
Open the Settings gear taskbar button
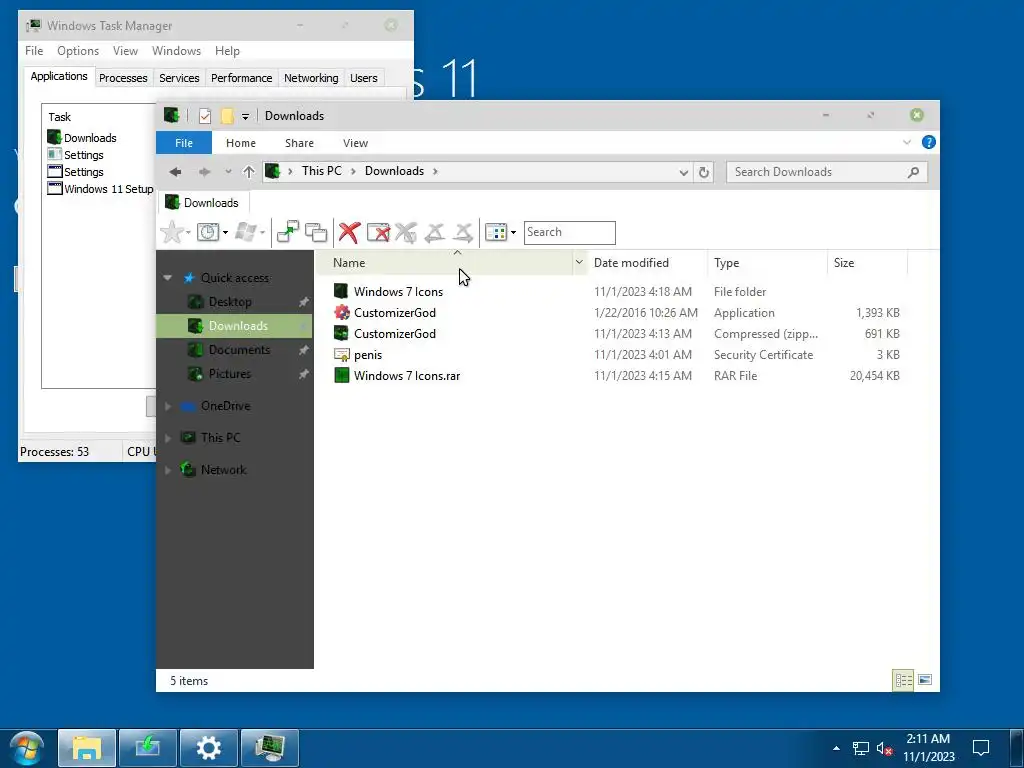tap(209, 748)
